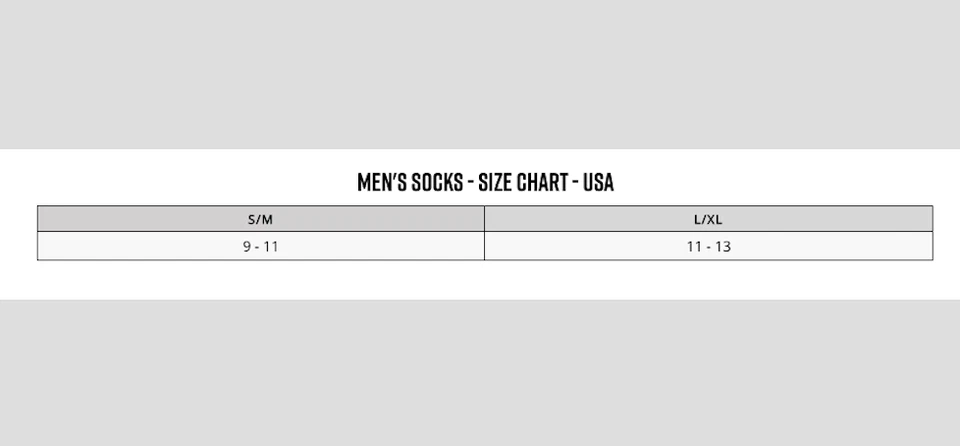Click the divider between S/M and L/XL headers
This screenshot has height=446, width=960.
click(x=484, y=219)
